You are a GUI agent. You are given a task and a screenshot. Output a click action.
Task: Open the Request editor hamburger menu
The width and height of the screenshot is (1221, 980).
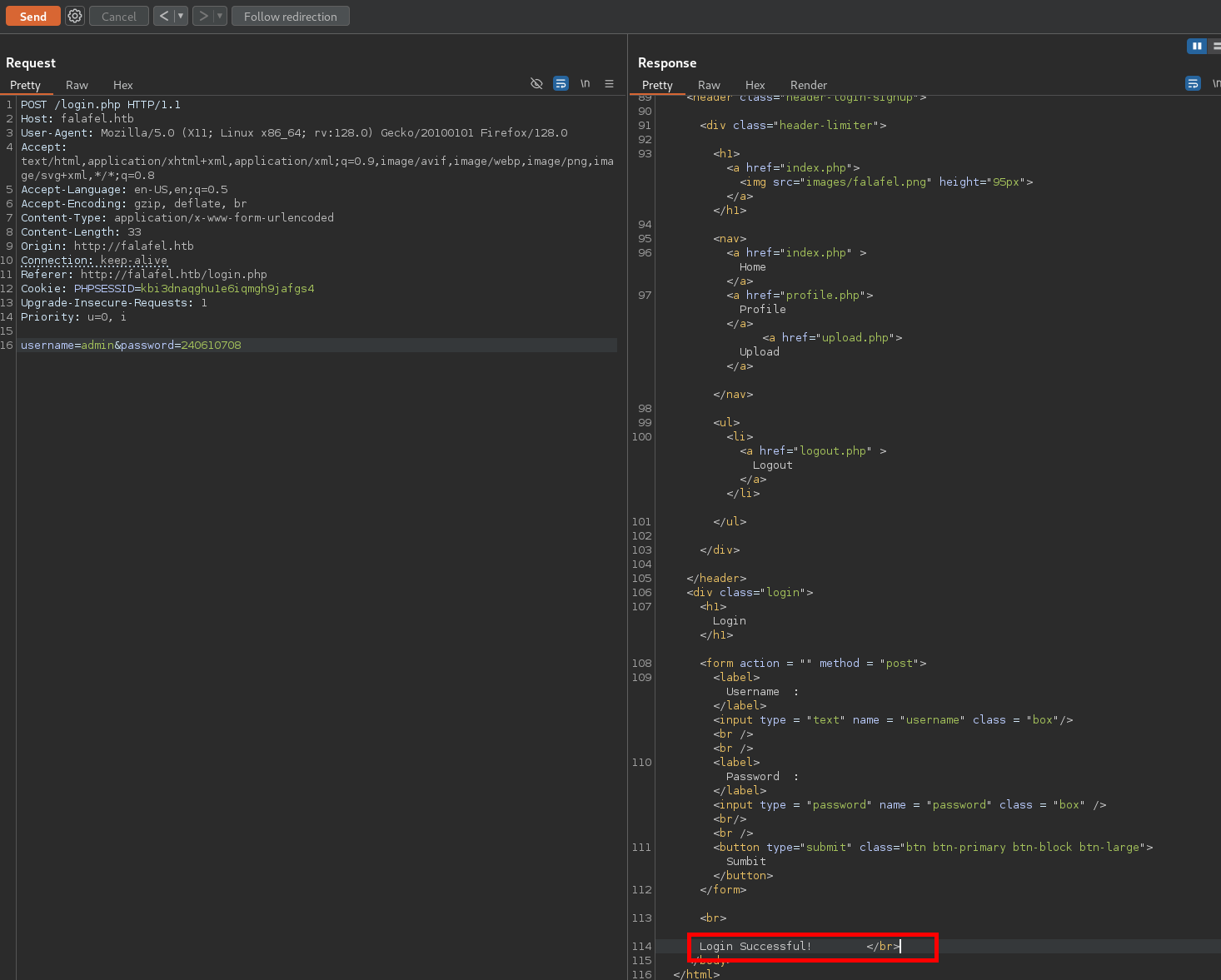click(x=609, y=83)
